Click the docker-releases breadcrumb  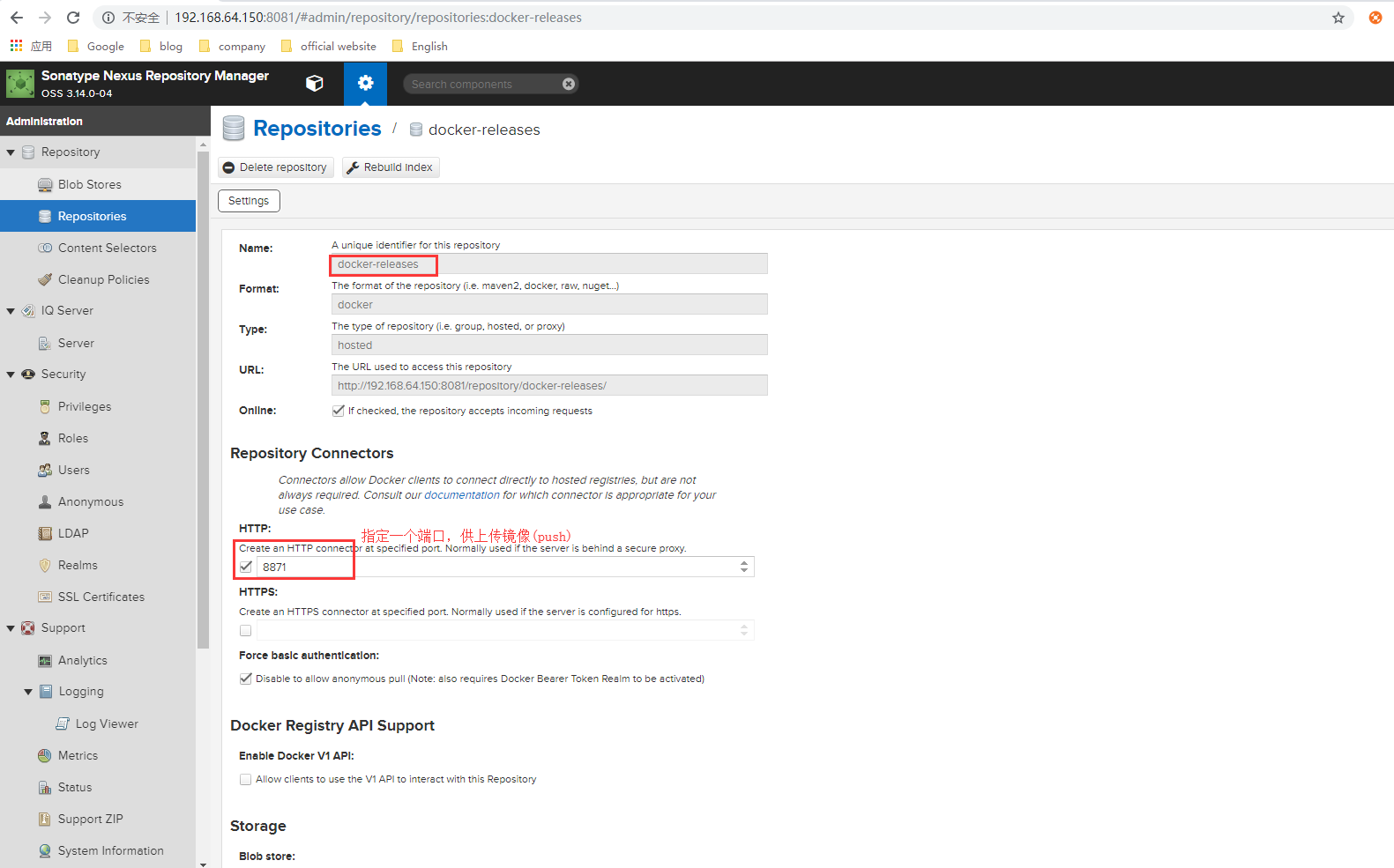484,130
